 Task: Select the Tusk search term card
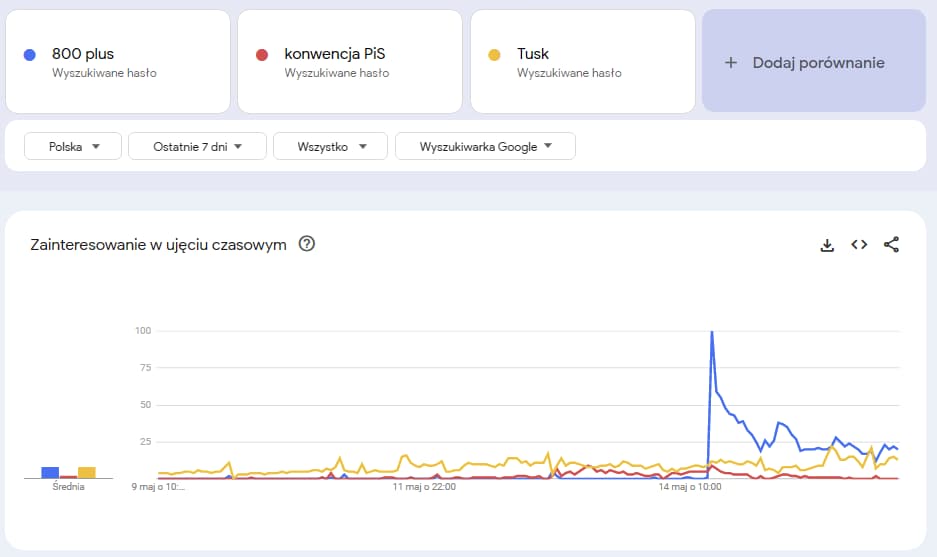pos(583,62)
